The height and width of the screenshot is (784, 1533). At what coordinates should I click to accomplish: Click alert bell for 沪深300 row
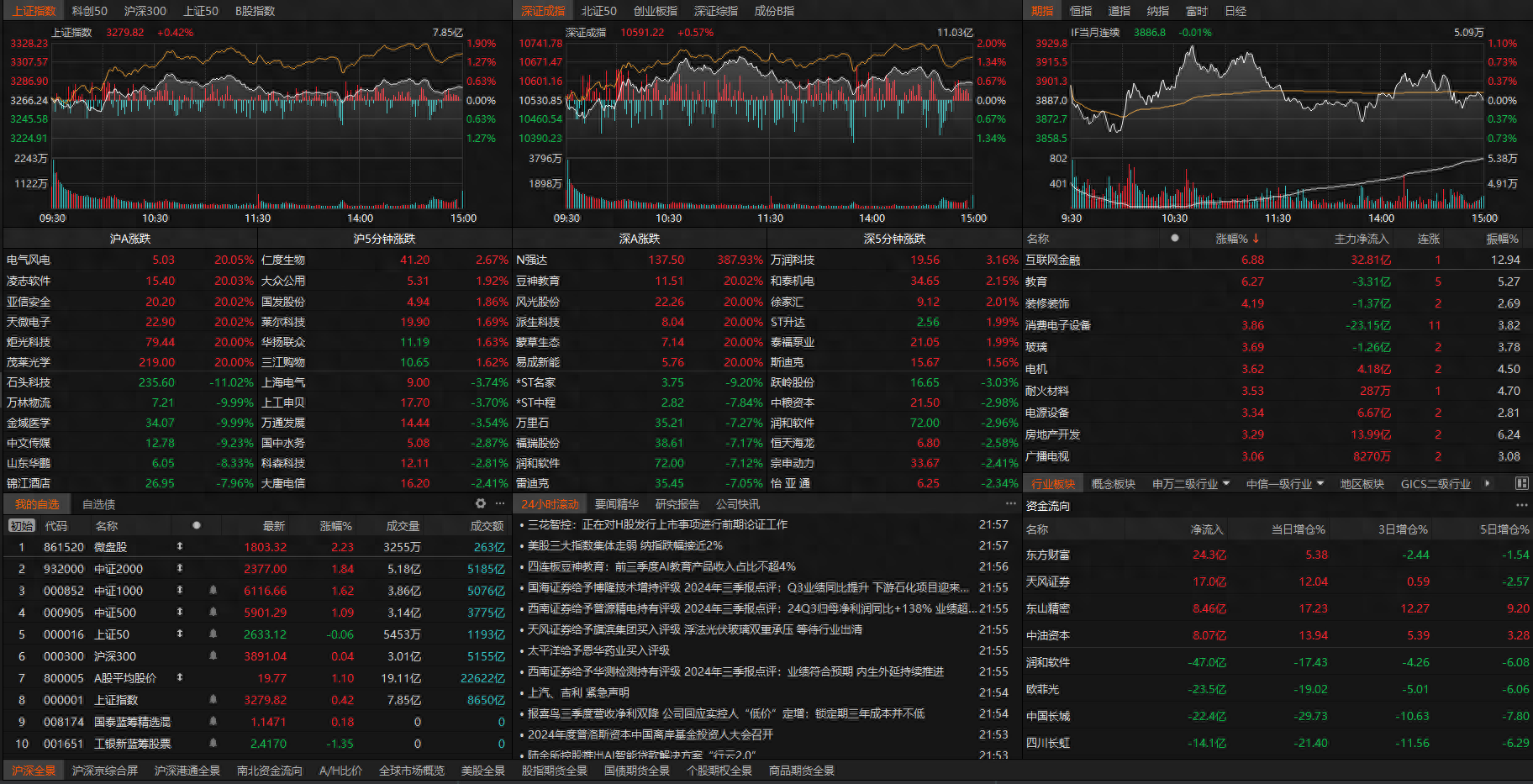213,655
